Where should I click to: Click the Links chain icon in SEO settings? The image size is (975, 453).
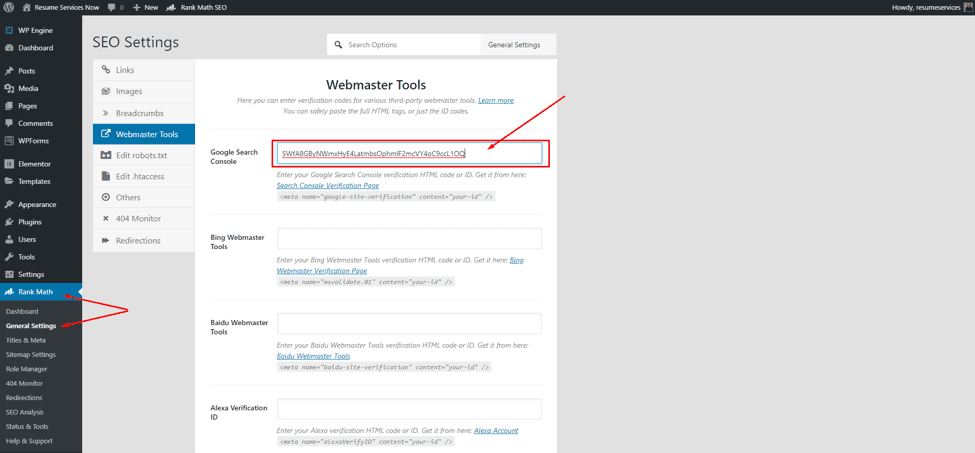106,70
